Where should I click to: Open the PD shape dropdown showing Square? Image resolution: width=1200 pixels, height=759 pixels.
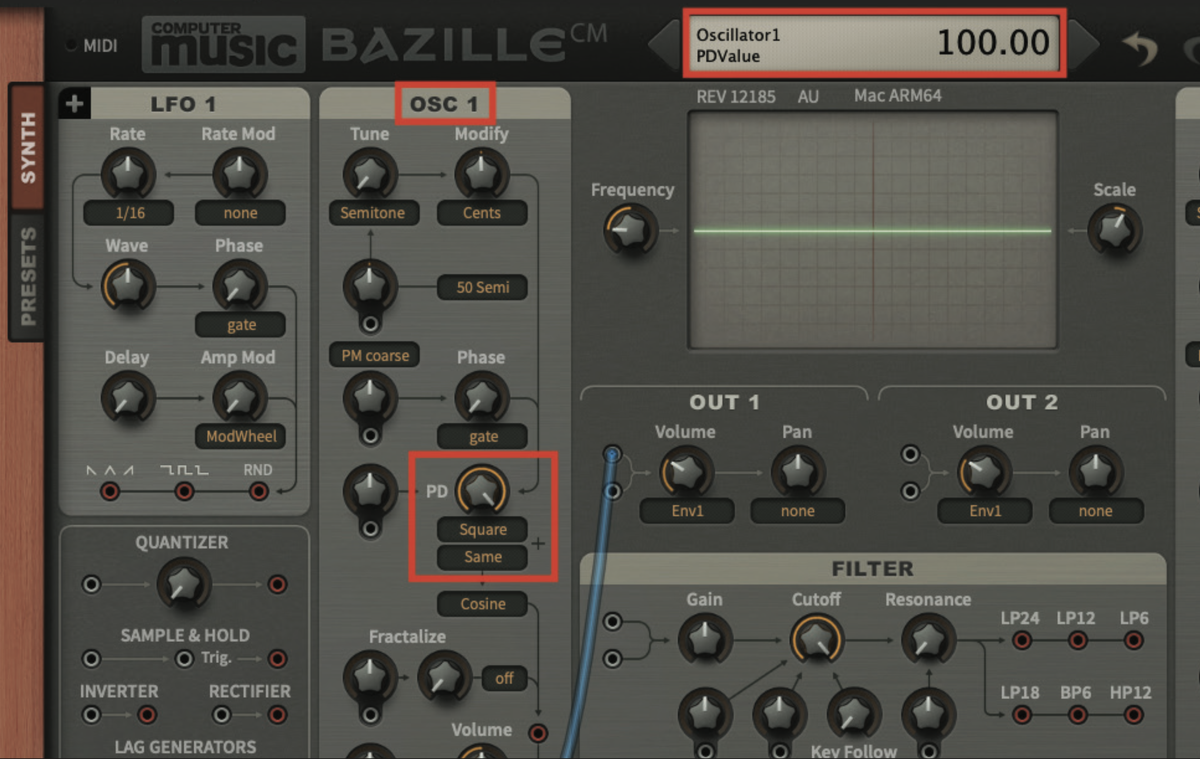pyautogui.click(x=483, y=529)
